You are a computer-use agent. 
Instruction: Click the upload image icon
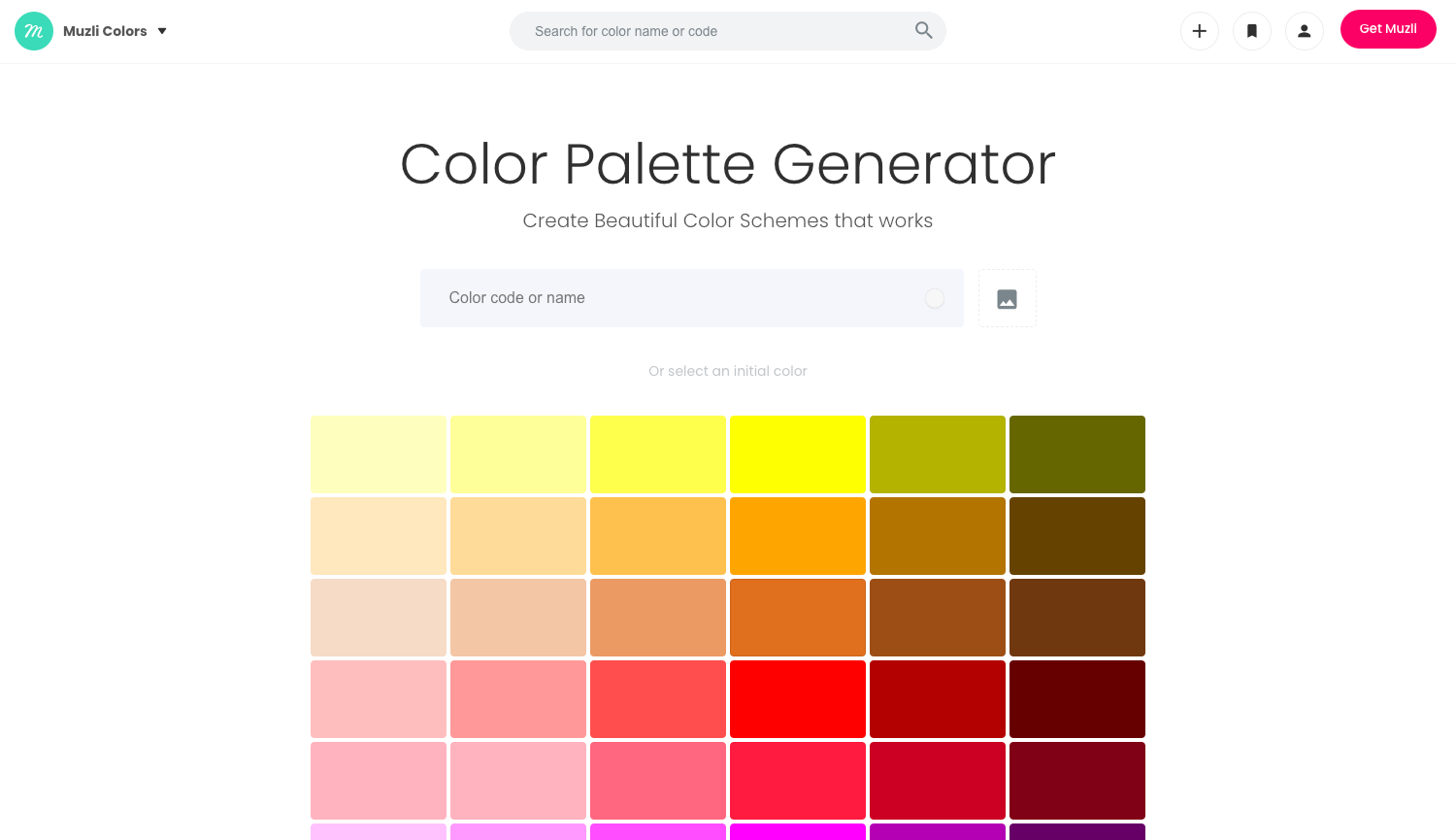click(x=1008, y=299)
